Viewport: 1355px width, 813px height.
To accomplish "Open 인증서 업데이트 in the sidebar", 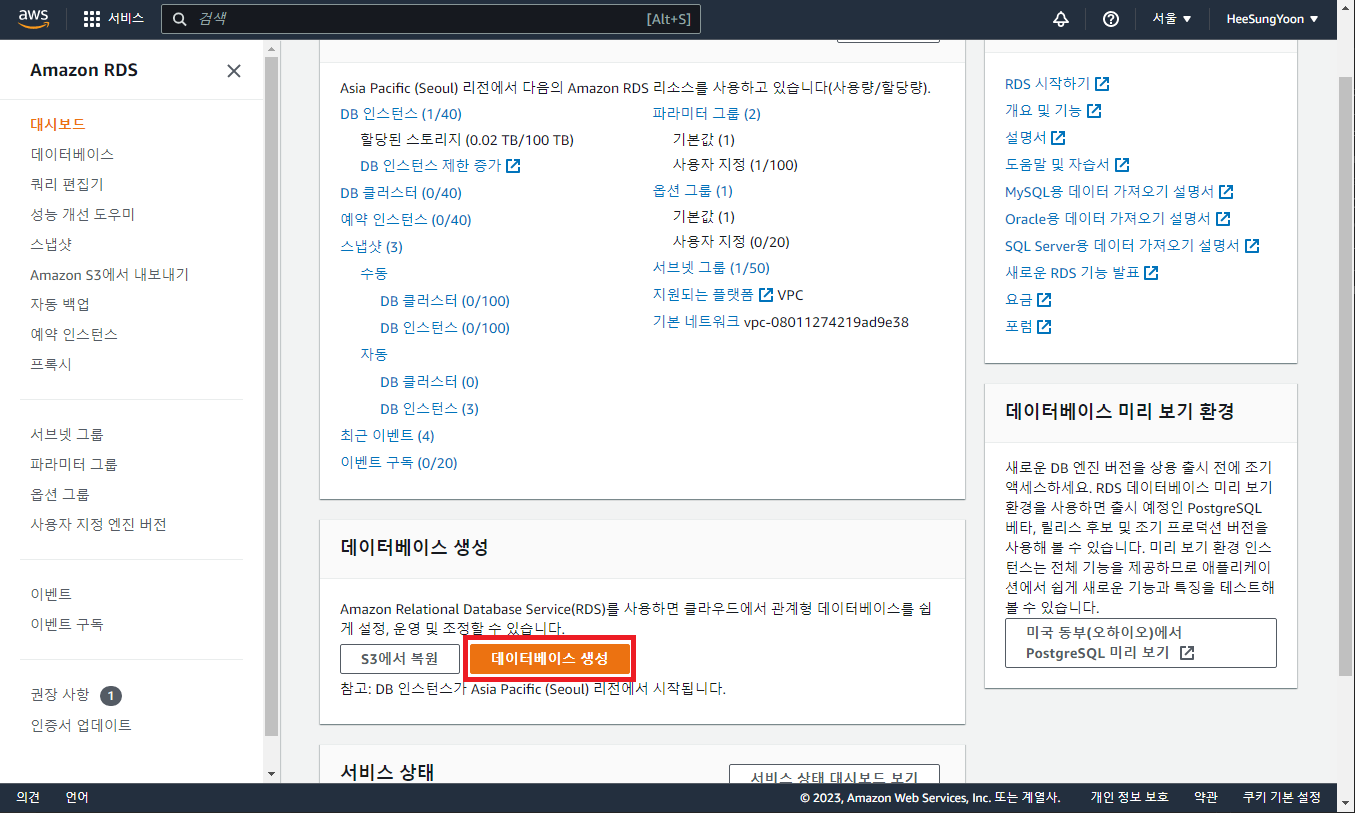I will pyautogui.click(x=80, y=725).
